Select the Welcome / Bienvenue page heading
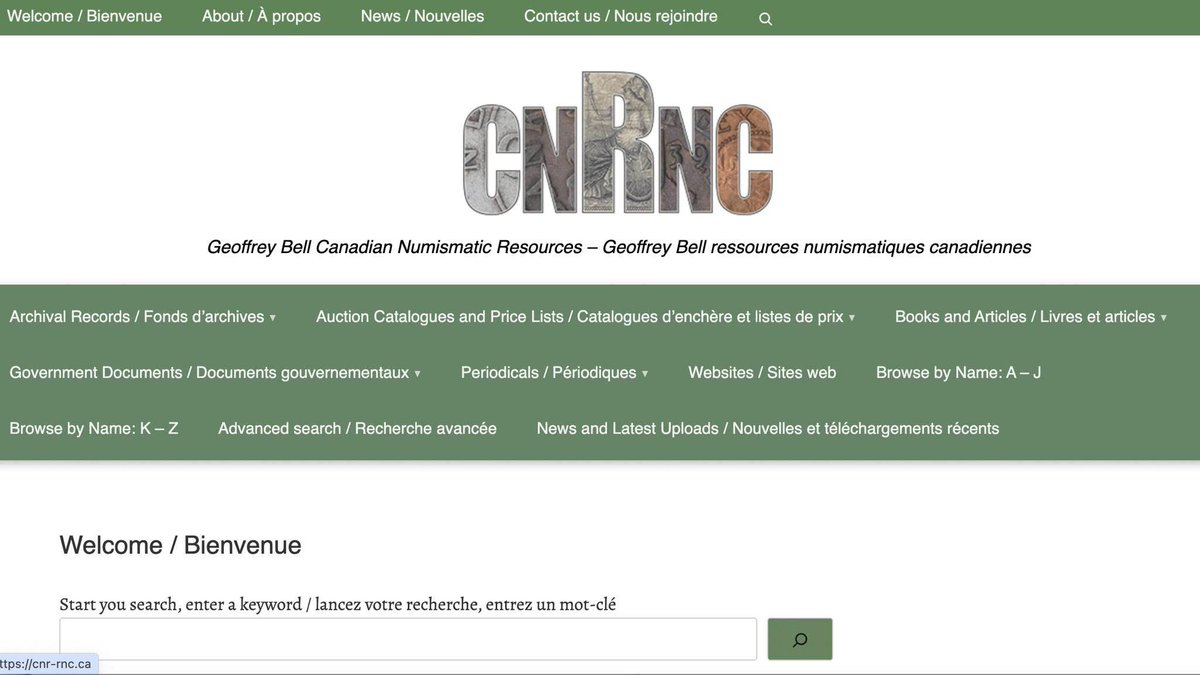Image resolution: width=1200 pixels, height=675 pixels. click(180, 545)
